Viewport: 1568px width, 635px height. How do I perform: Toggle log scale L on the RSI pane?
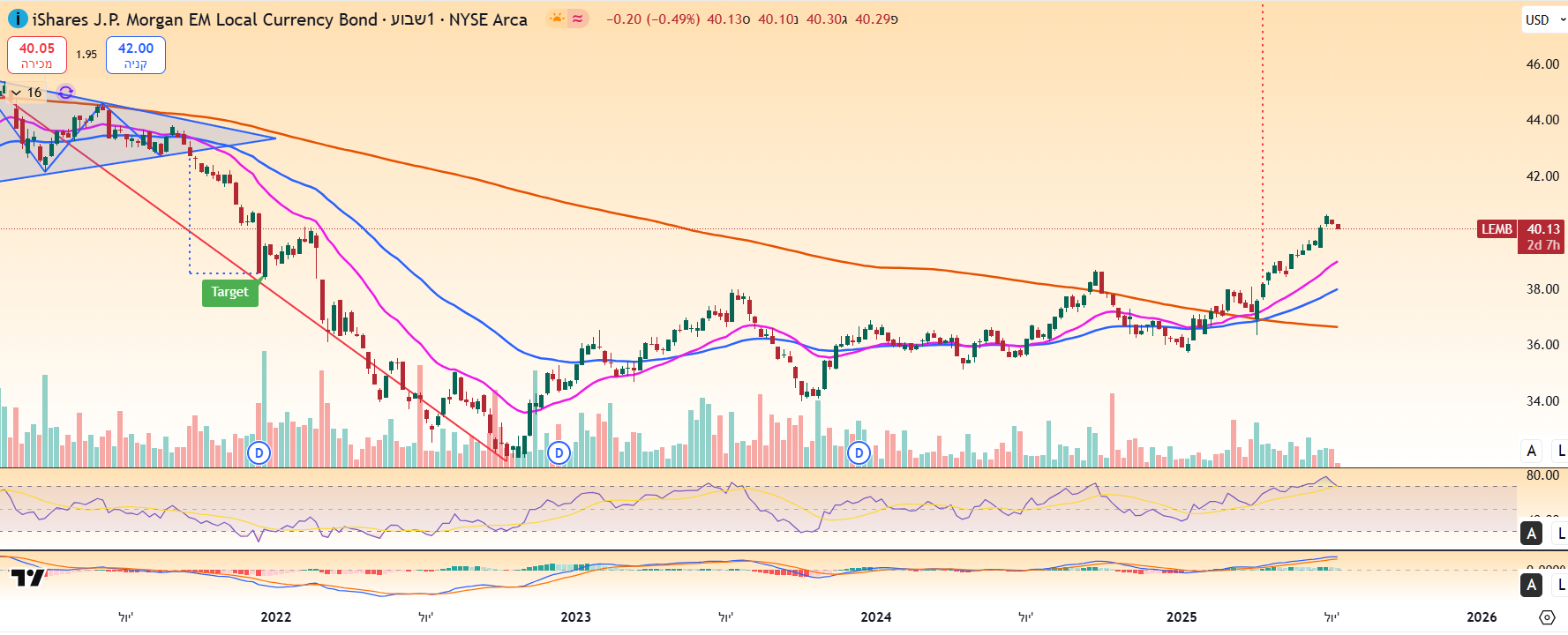click(1561, 533)
